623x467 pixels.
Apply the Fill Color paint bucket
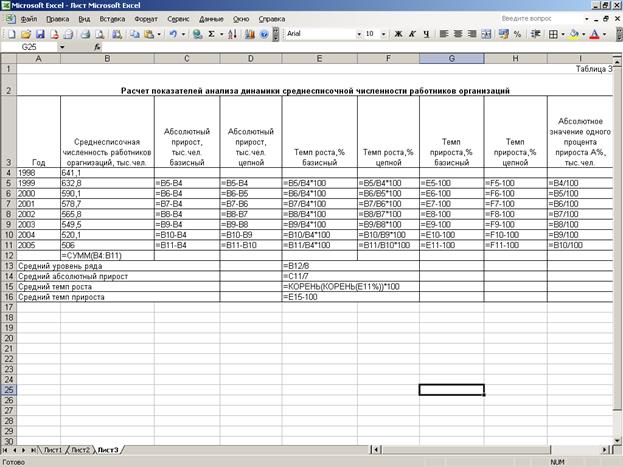[574, 34]
